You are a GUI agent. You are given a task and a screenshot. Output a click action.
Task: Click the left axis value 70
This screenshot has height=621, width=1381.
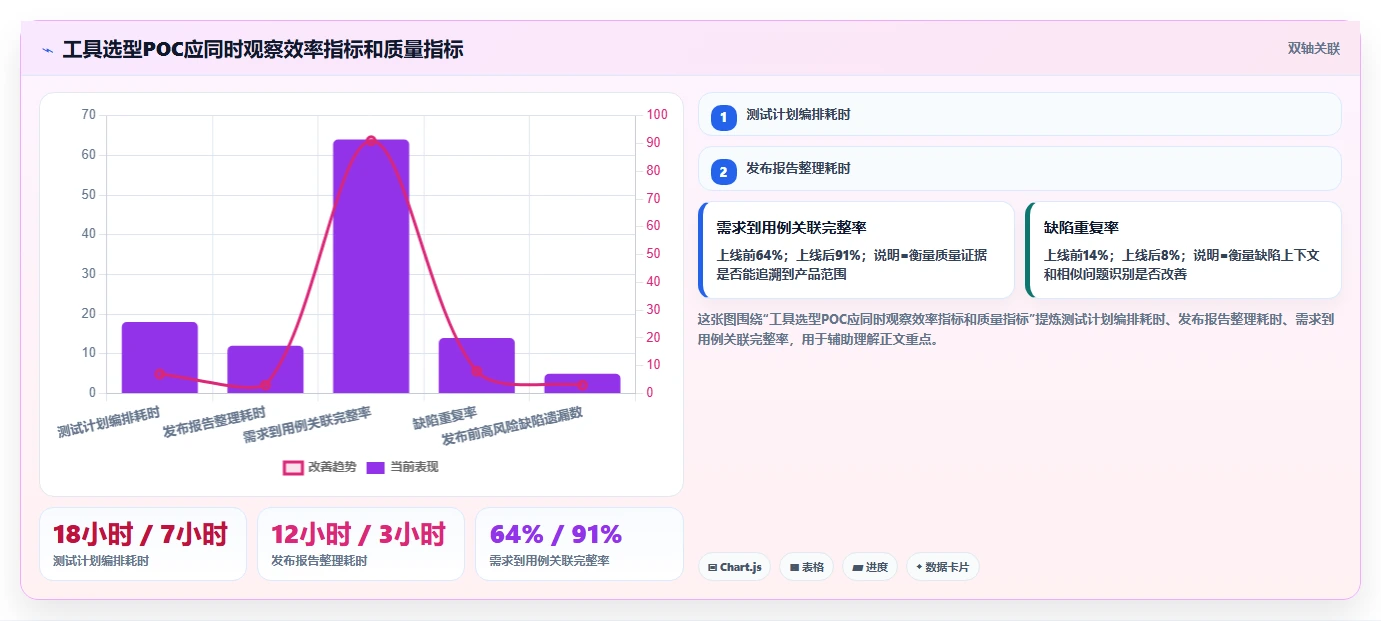(88, 115)
